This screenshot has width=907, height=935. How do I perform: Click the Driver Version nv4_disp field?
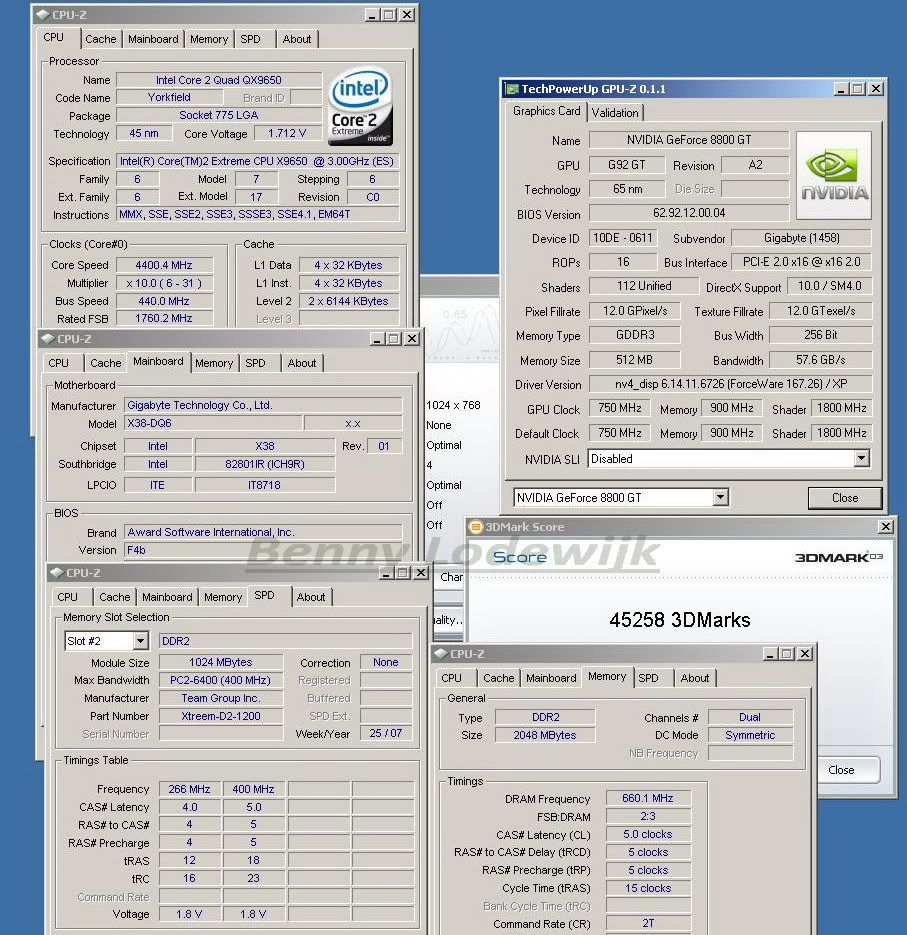click(730, 384)
